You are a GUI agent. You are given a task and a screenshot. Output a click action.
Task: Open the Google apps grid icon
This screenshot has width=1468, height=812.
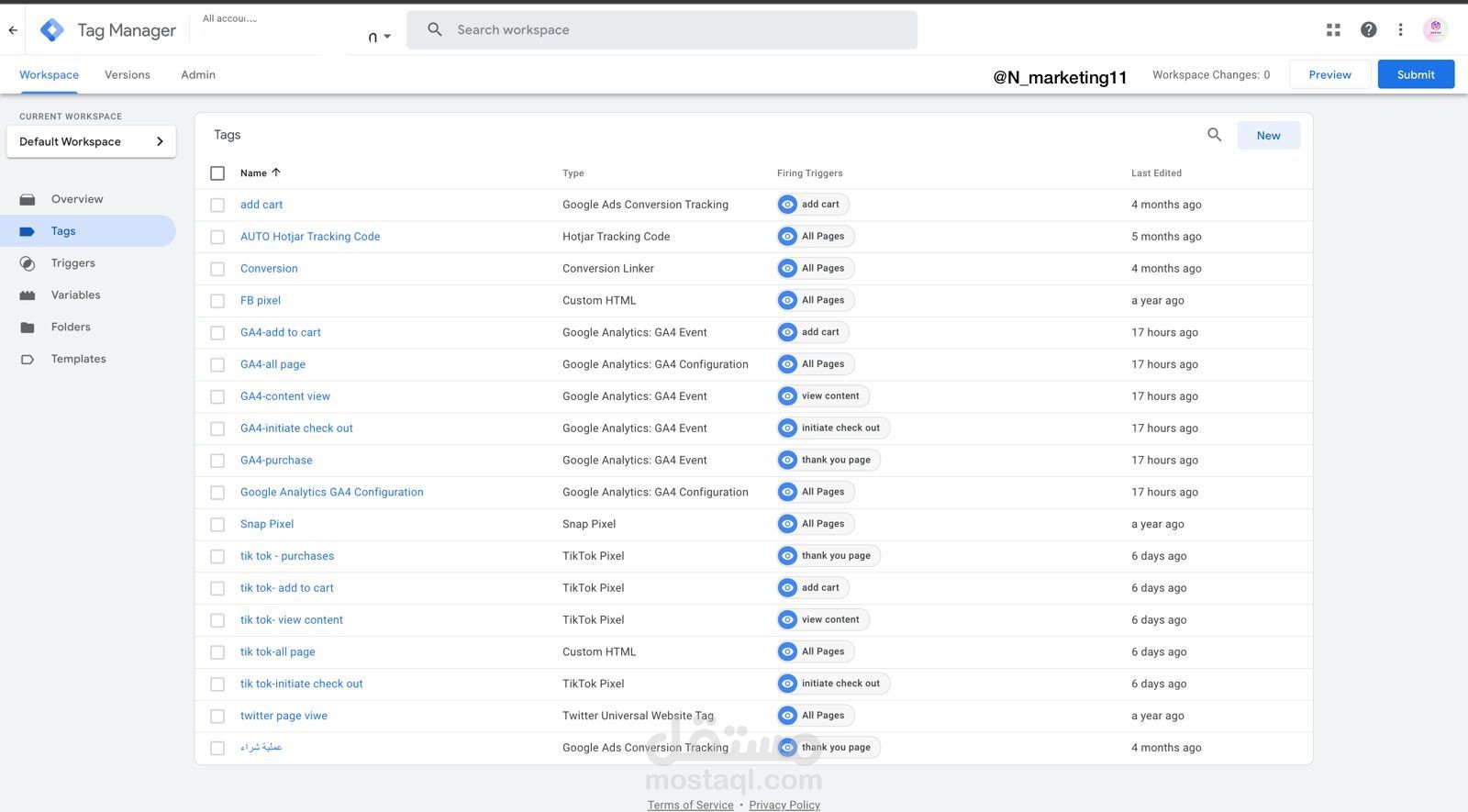[x=1333, y=30]
